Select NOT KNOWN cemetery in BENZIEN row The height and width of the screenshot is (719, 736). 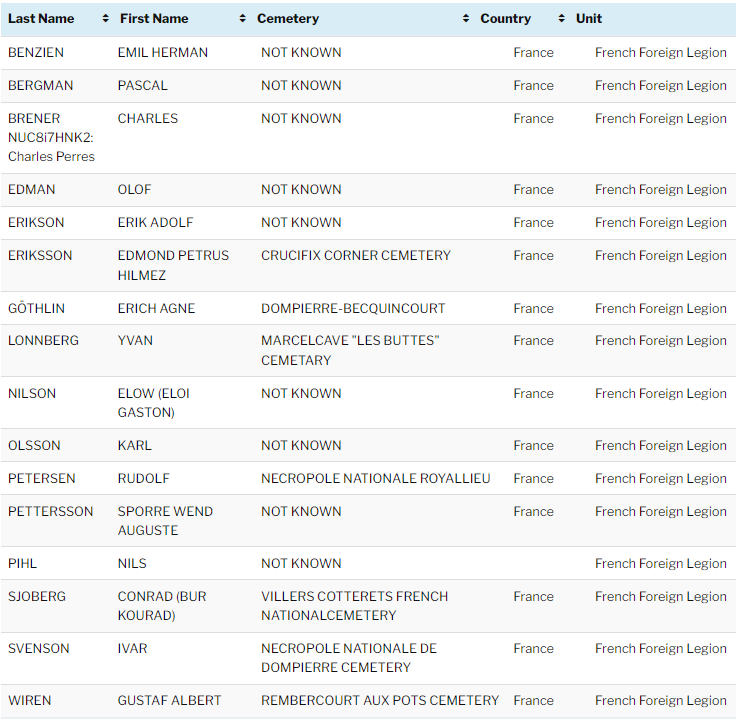301,52
